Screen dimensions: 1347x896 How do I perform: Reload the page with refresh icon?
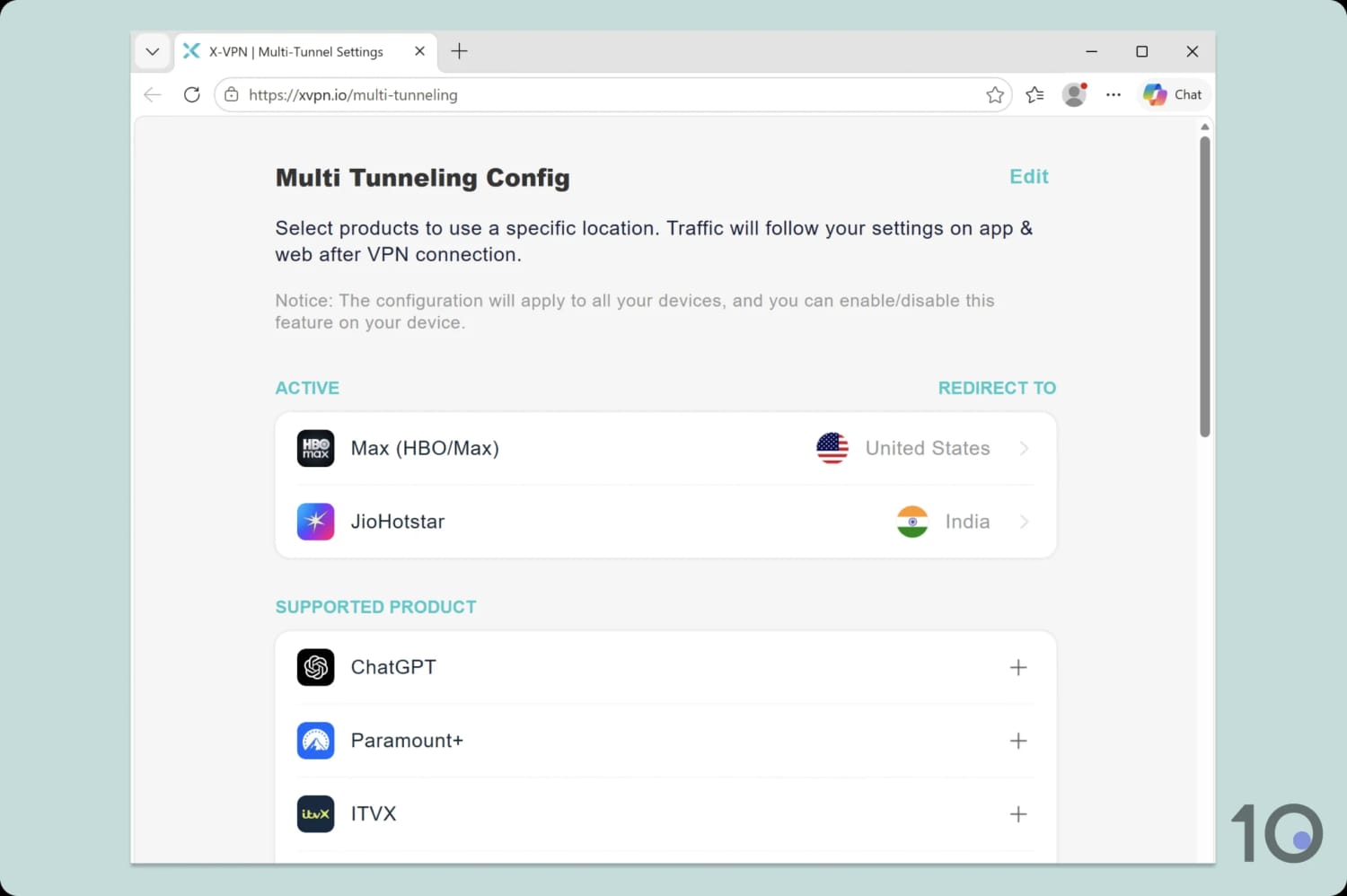coord(191,94)
